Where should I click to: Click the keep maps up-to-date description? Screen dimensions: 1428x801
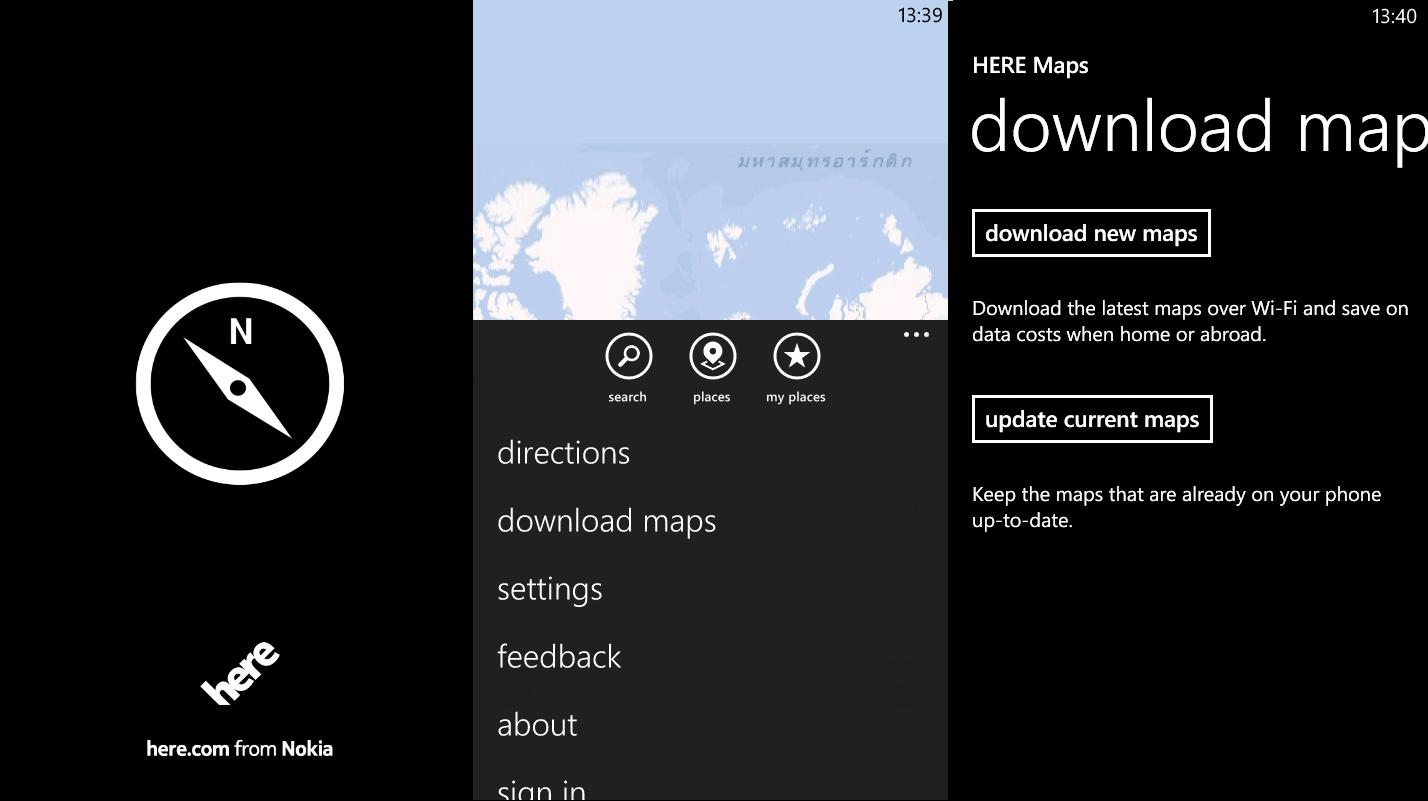pos(1176,507)
